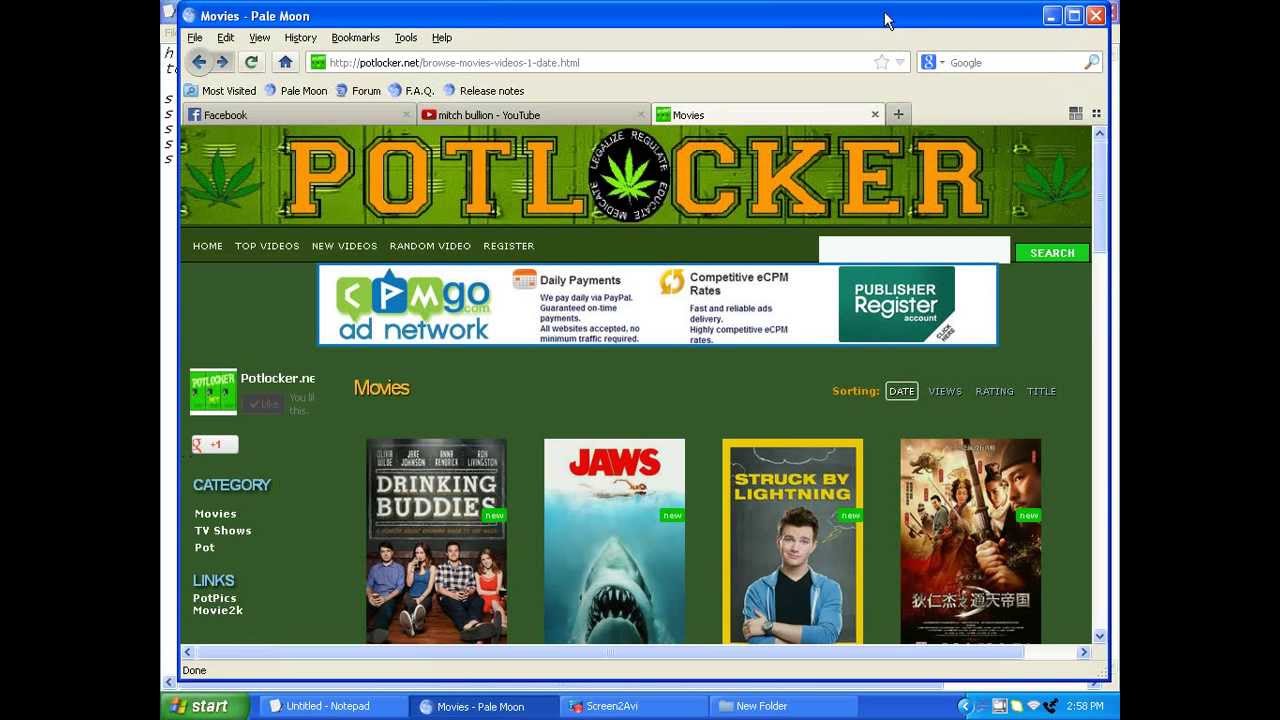Click the Potlocker Facebook page avatar
Image resolution: width=1280 pixels, height=720 pixels.
[x=213, y=392]
